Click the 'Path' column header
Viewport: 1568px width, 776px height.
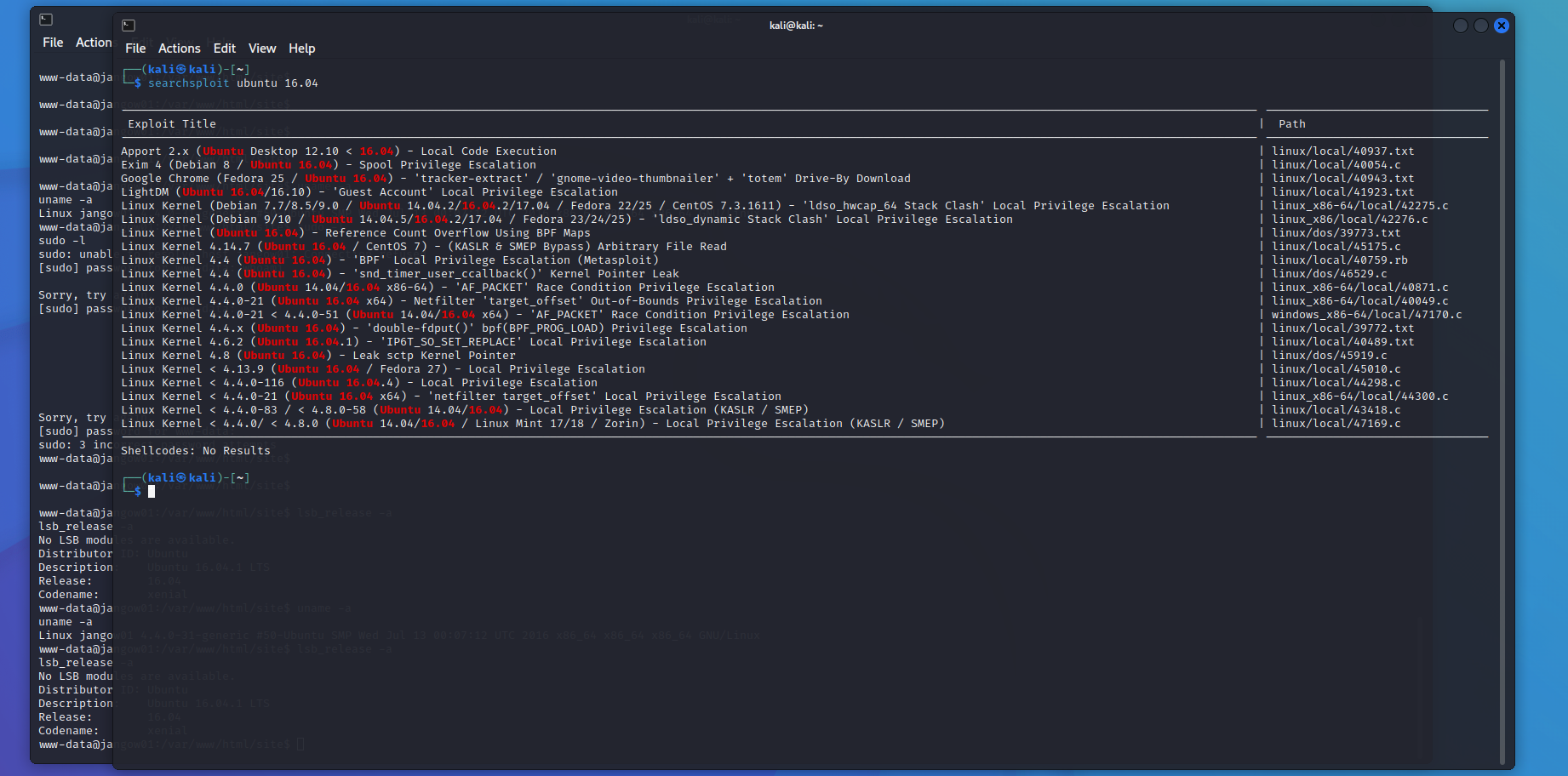(x=1291, y=124)
